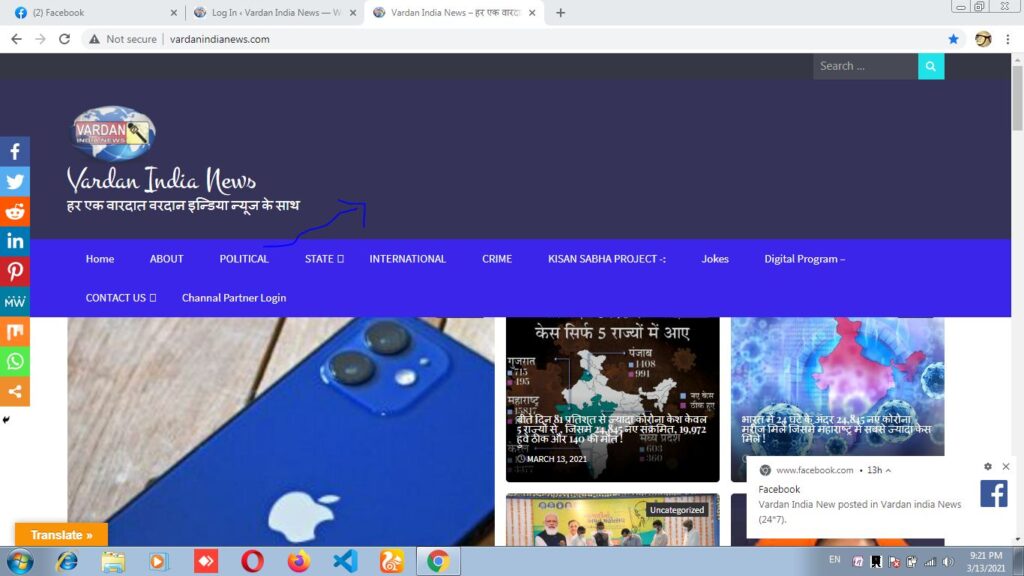Dismiss the Facebook notification popup

pos(1006,466)
